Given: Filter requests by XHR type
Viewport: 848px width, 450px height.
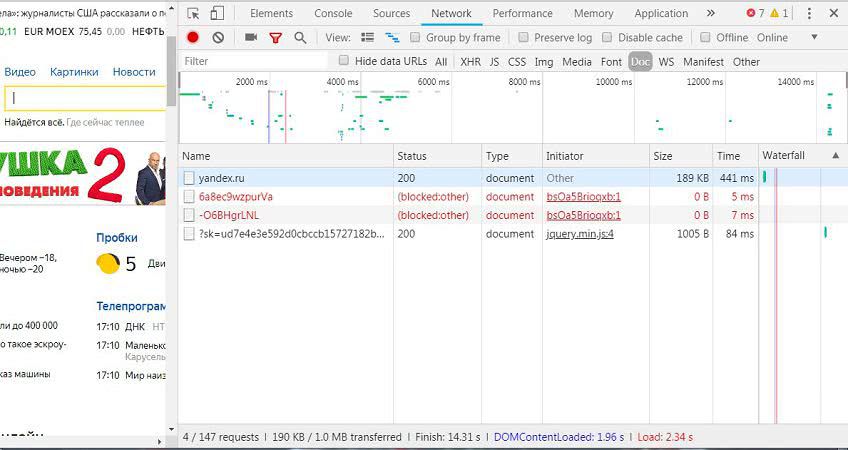Looking at the screenshot, I should [470, 61].
